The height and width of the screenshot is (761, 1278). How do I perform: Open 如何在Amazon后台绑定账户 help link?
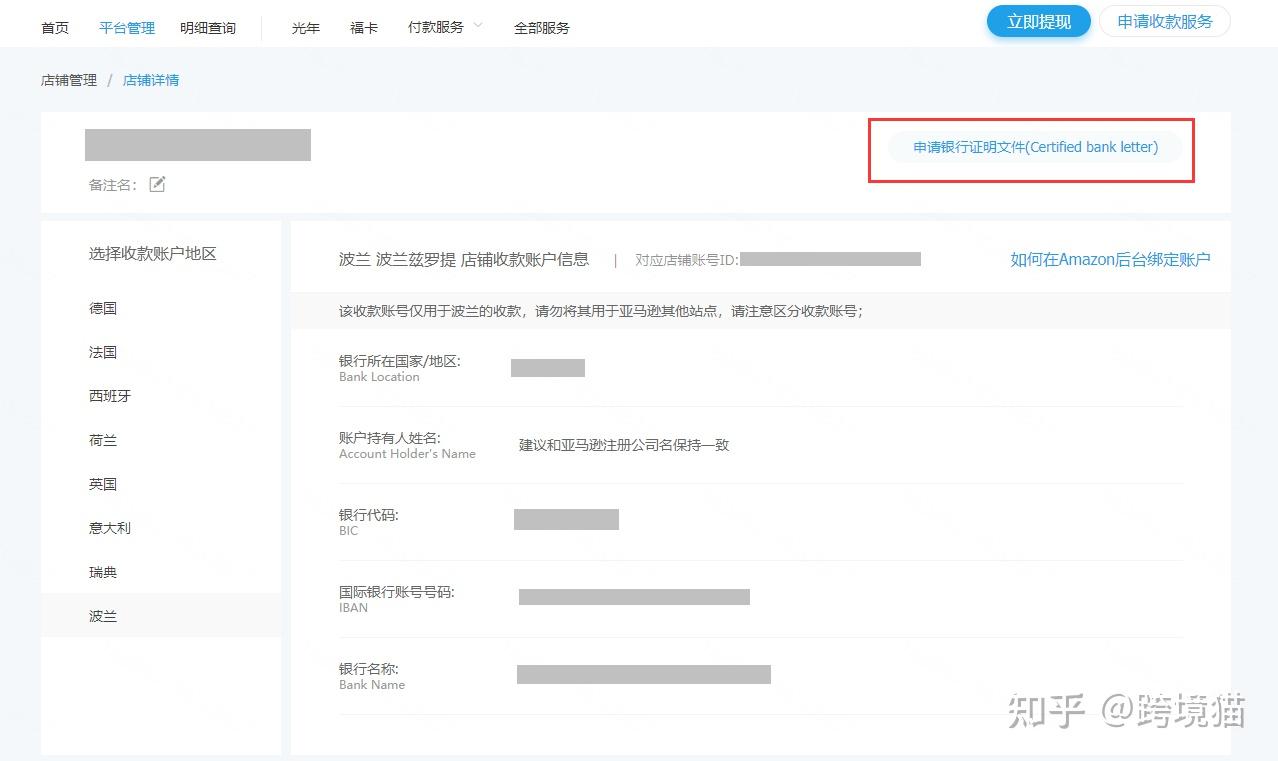1110,259
